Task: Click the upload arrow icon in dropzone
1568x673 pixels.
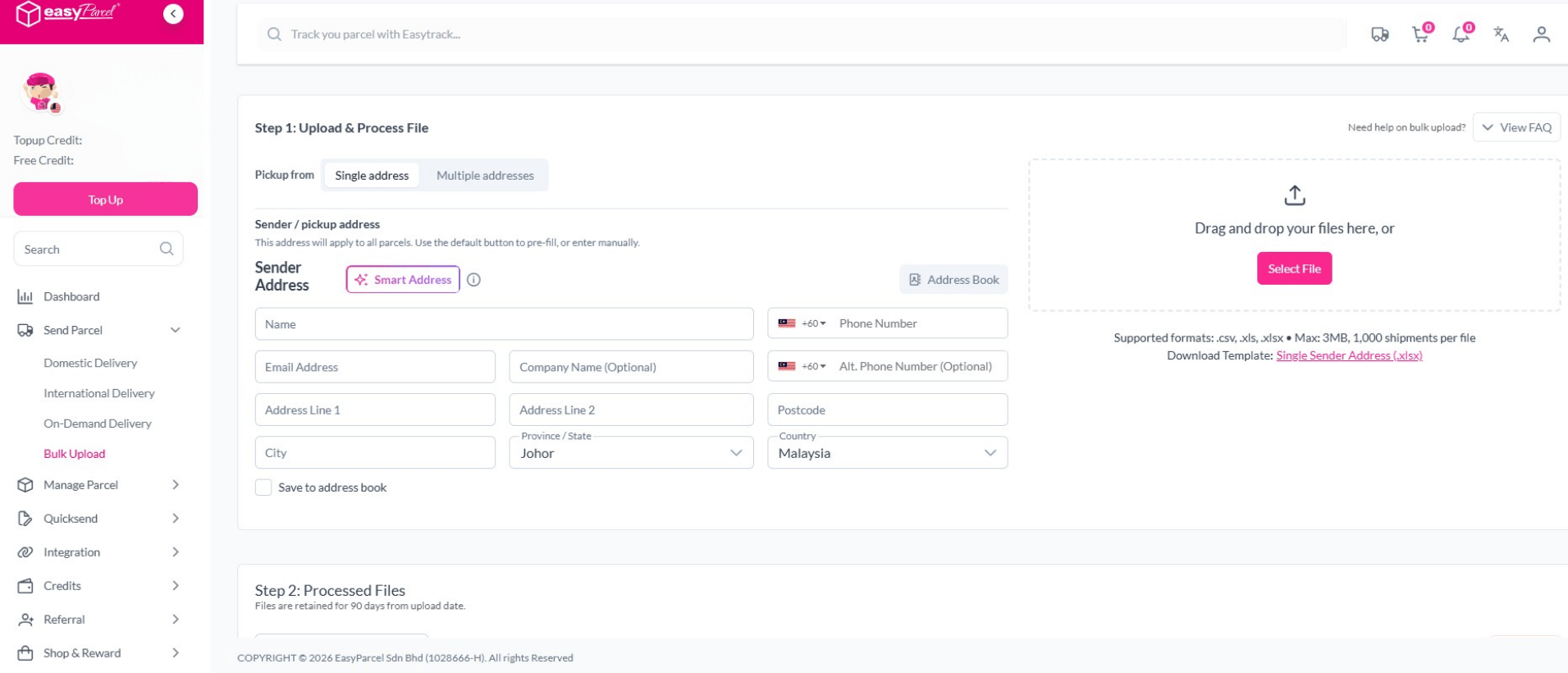Action: coord(1294,195)
